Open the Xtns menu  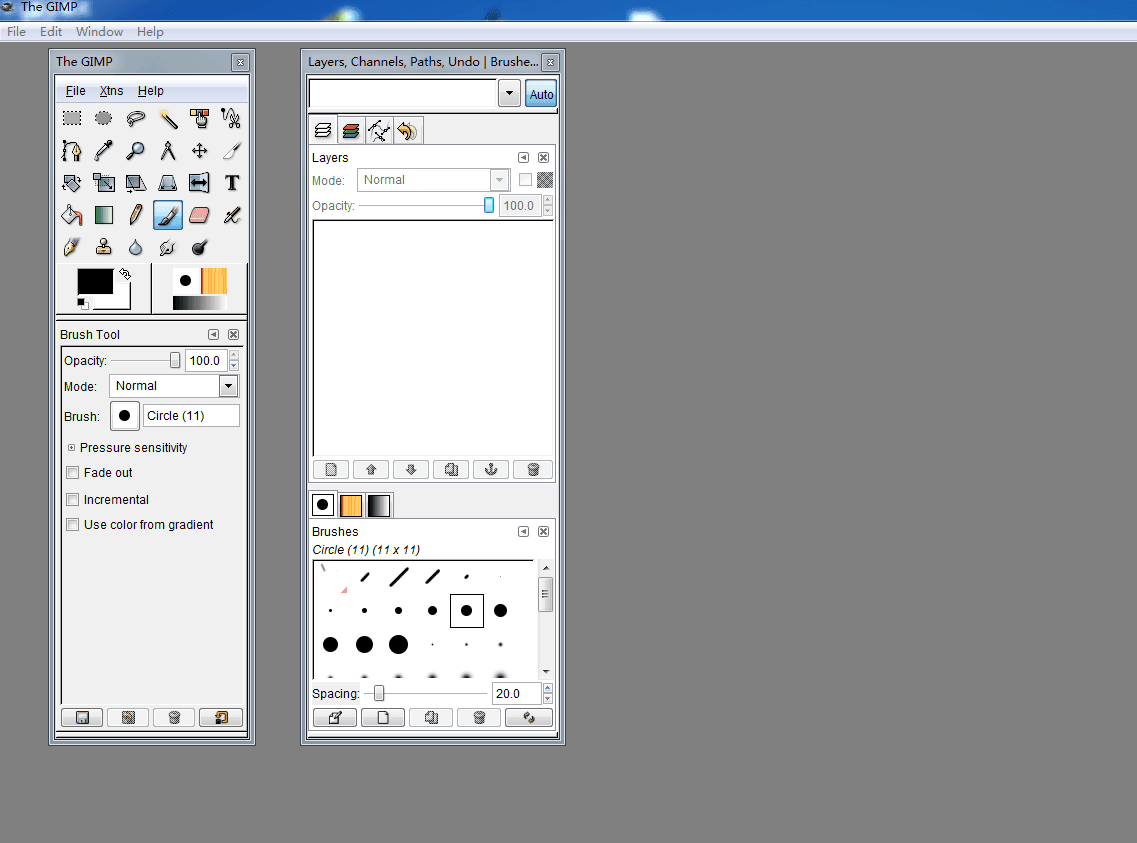111,91
